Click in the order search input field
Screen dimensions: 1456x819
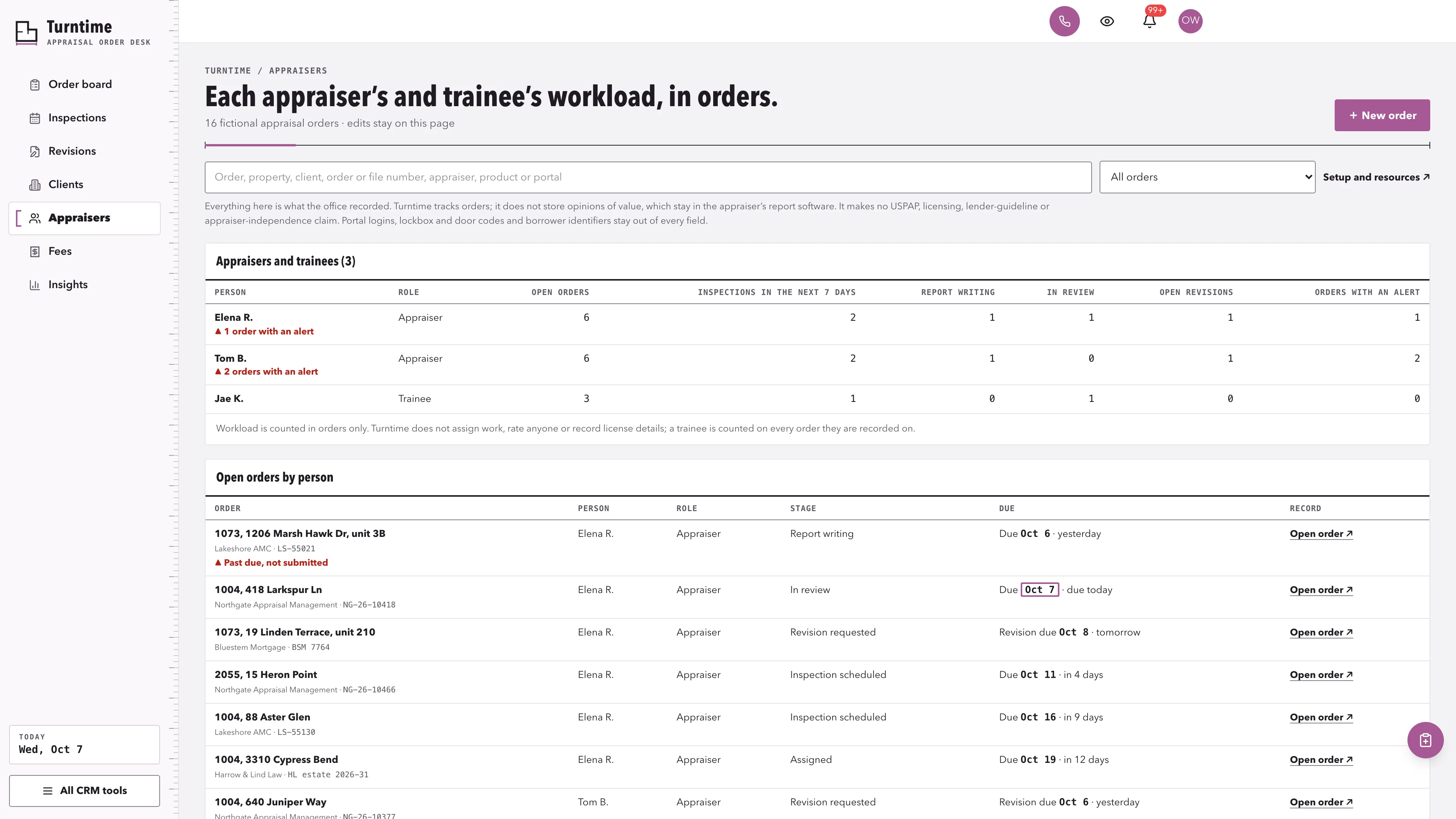(648, 177)
